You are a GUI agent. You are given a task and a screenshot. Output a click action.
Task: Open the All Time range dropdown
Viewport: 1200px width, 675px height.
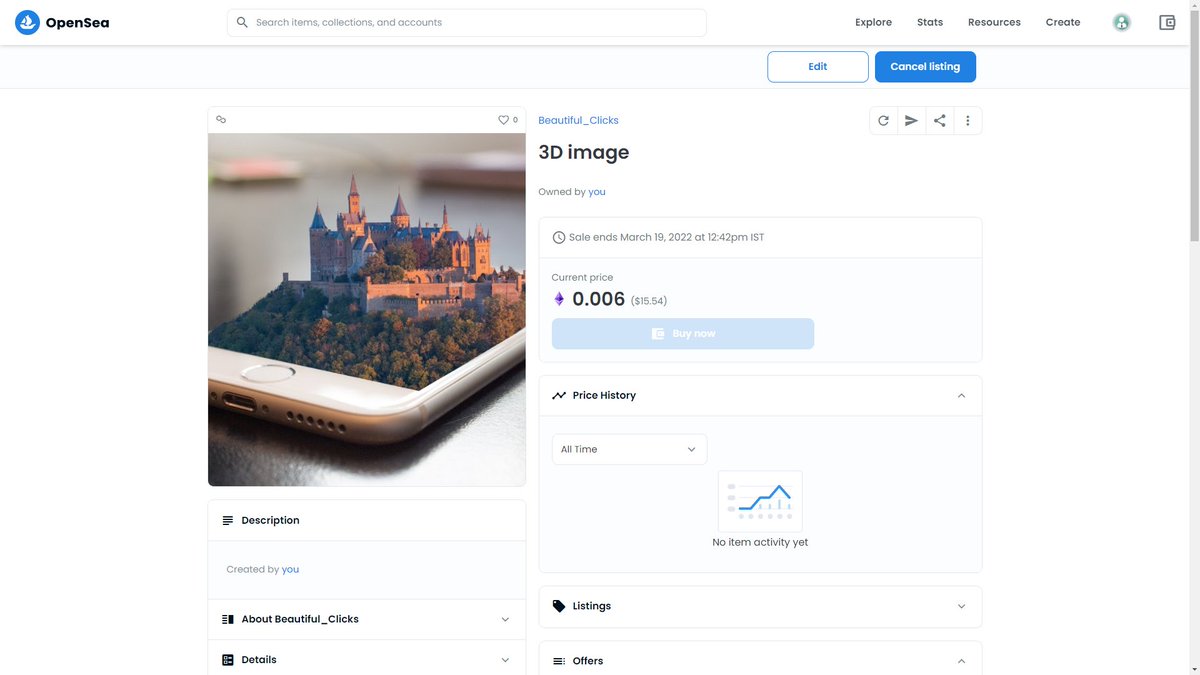click(x=629, y=449)
